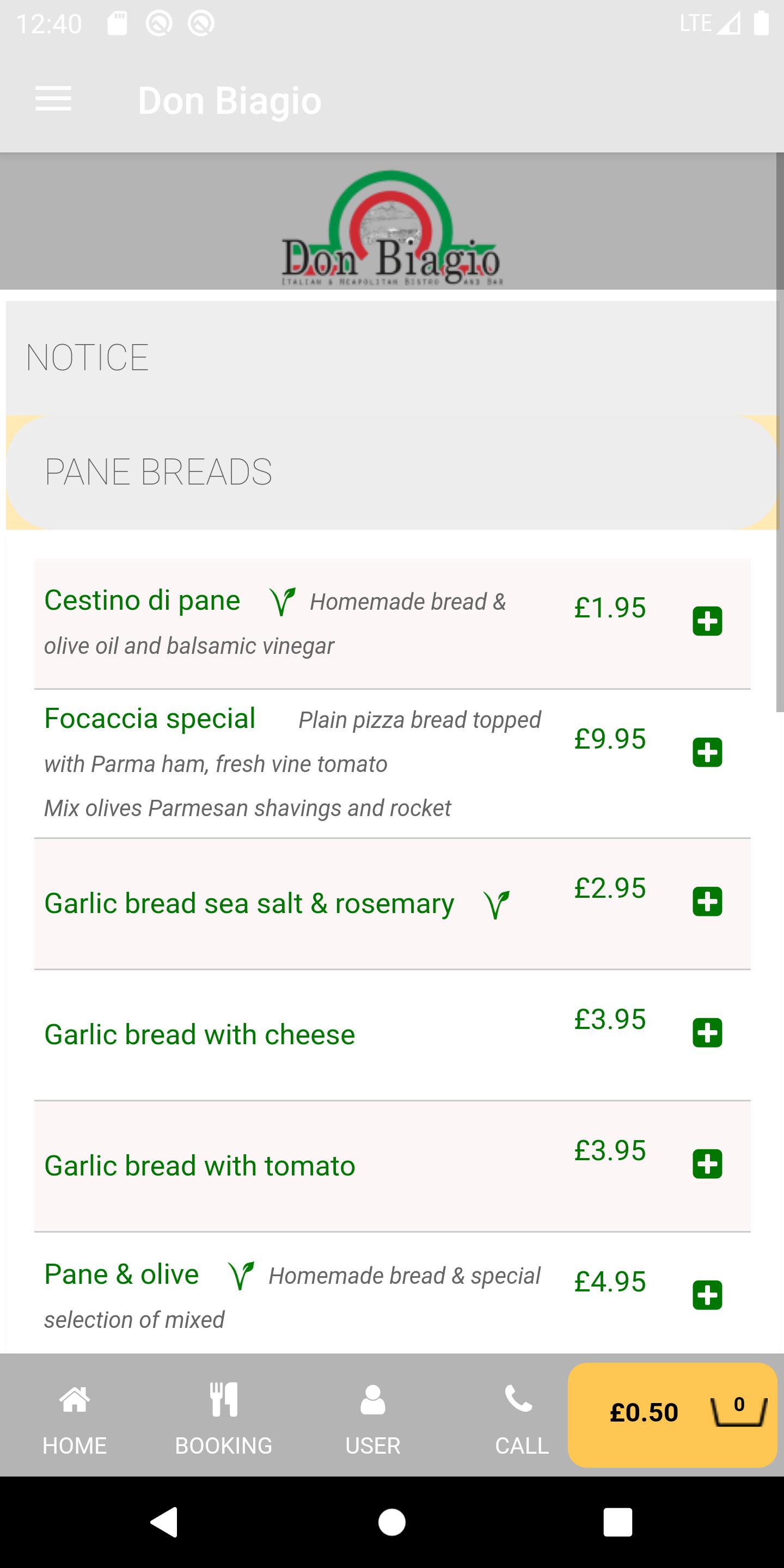Open the hamburger navigation menu
This screenshot has height=1568, width=784.
coord(53,99)
